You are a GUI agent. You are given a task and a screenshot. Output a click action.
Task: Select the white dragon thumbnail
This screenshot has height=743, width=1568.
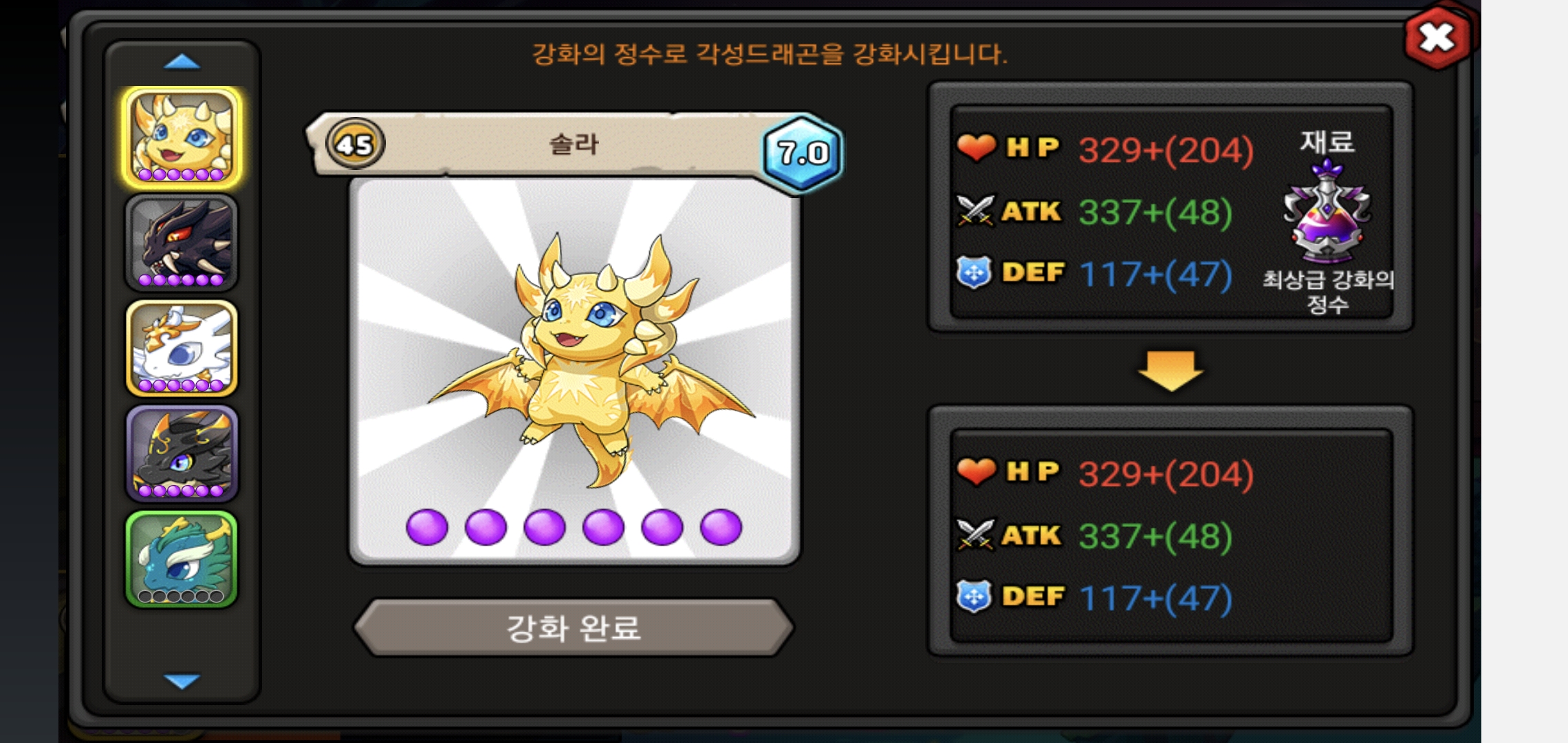[182, 348]
